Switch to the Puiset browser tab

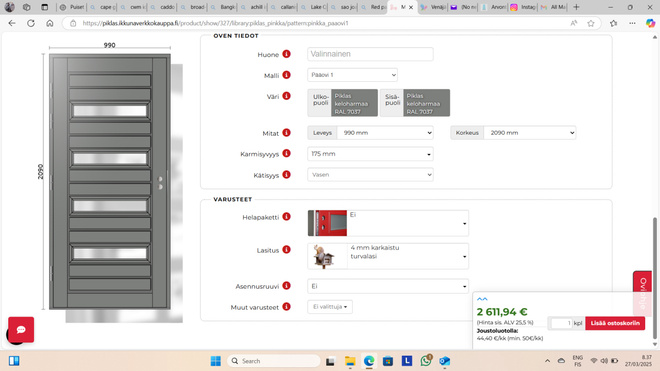pos(71,7)
